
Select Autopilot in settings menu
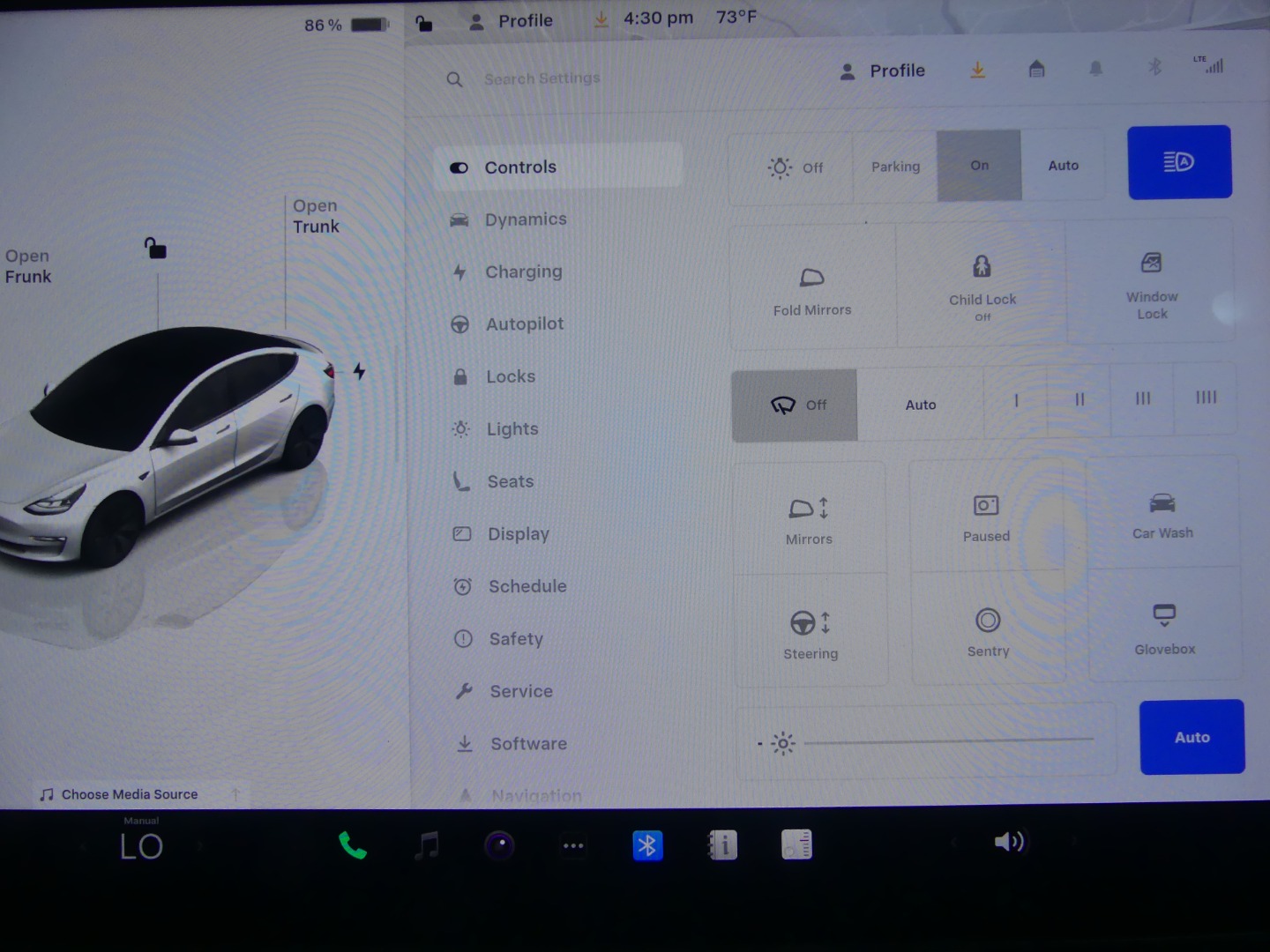click(524, 324)
